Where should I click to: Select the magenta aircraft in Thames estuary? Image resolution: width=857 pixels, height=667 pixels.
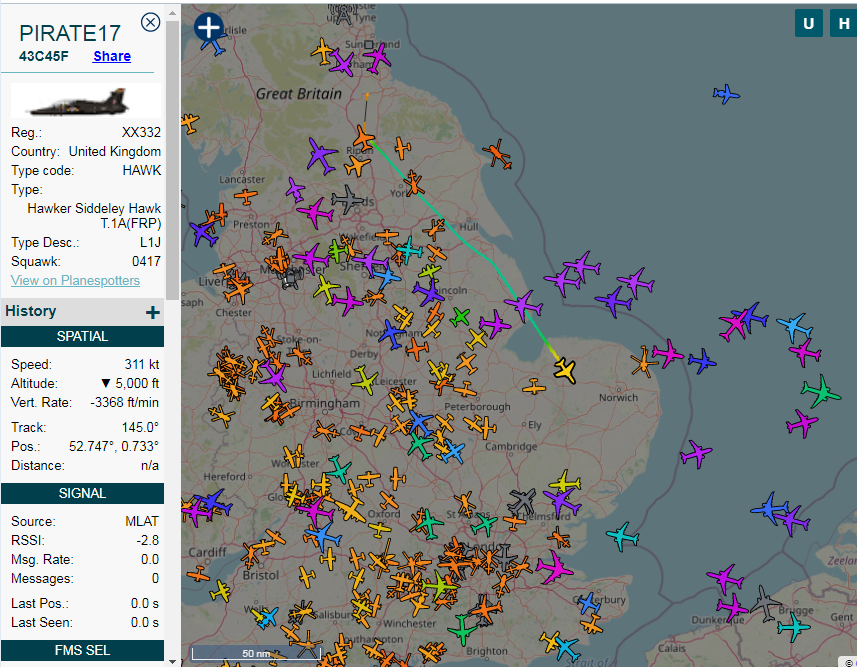point(554,568)
